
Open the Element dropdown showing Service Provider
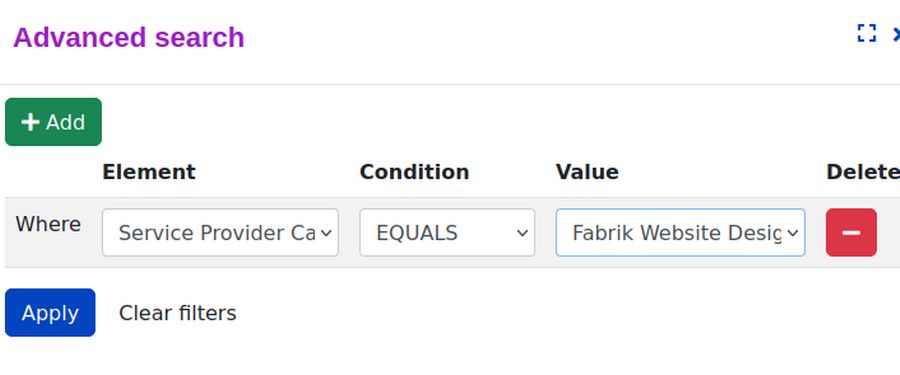(x=220, y=232)
